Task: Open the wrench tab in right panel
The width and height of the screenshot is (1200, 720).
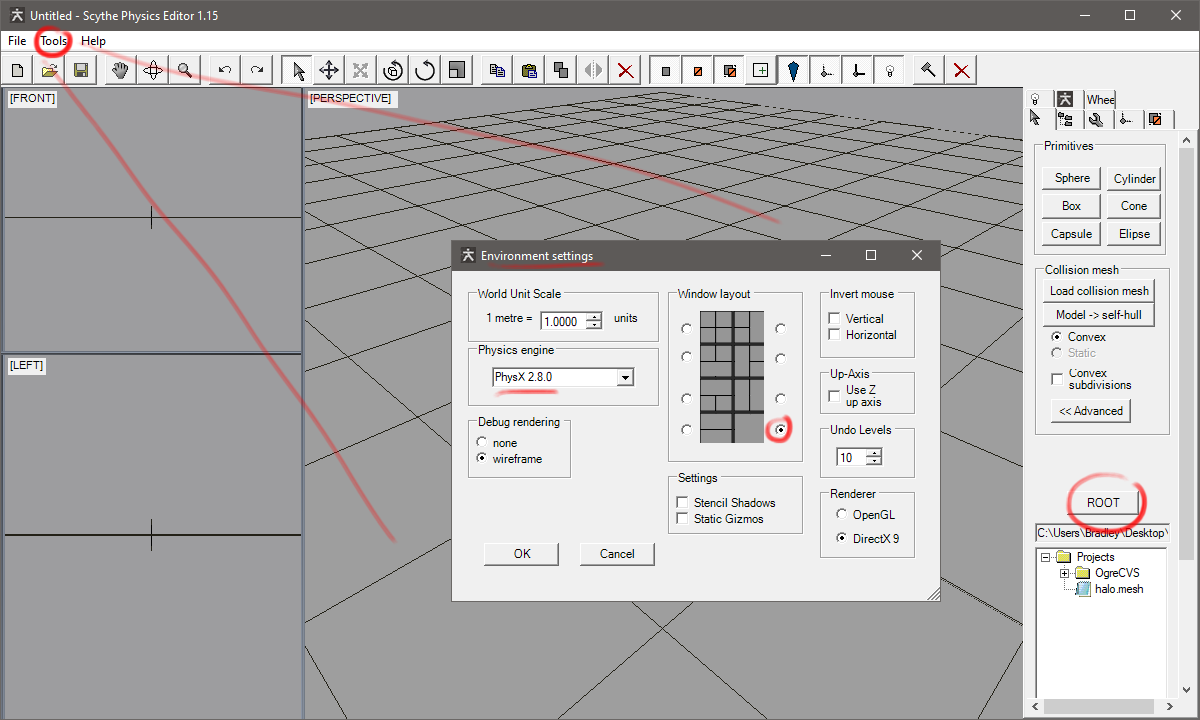Action: pyautogui.click(x=1096, y=119)
